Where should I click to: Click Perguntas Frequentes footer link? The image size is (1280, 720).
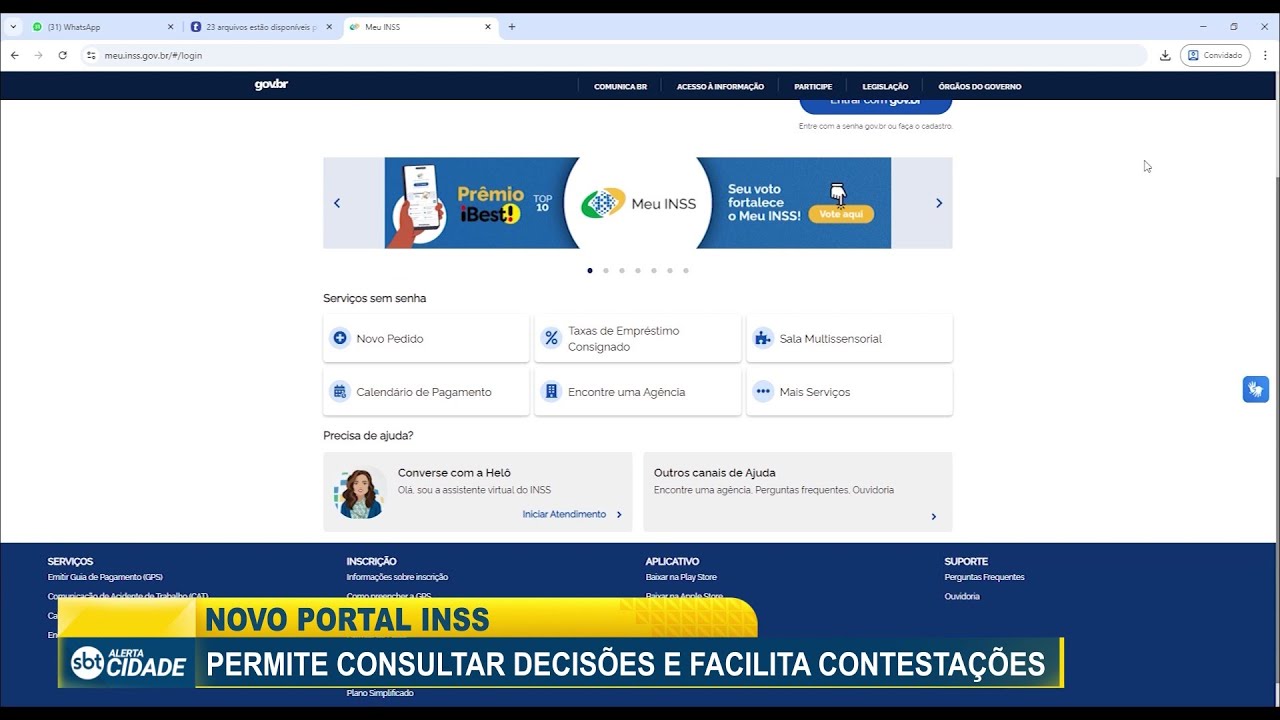pyautogui.click(x=984, y=577)
